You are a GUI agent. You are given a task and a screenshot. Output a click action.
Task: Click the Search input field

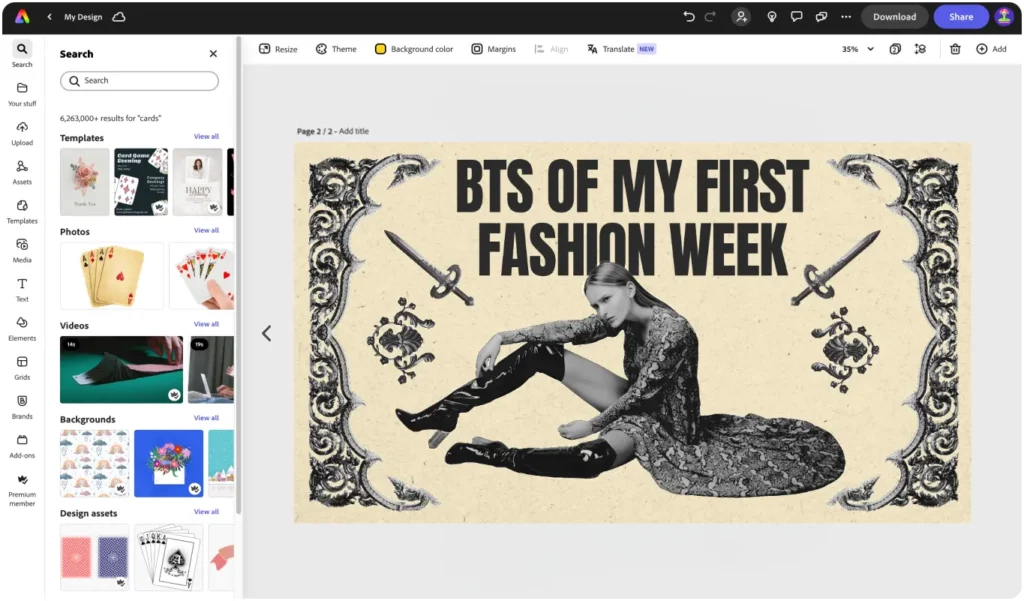click(x=140, y=81)
